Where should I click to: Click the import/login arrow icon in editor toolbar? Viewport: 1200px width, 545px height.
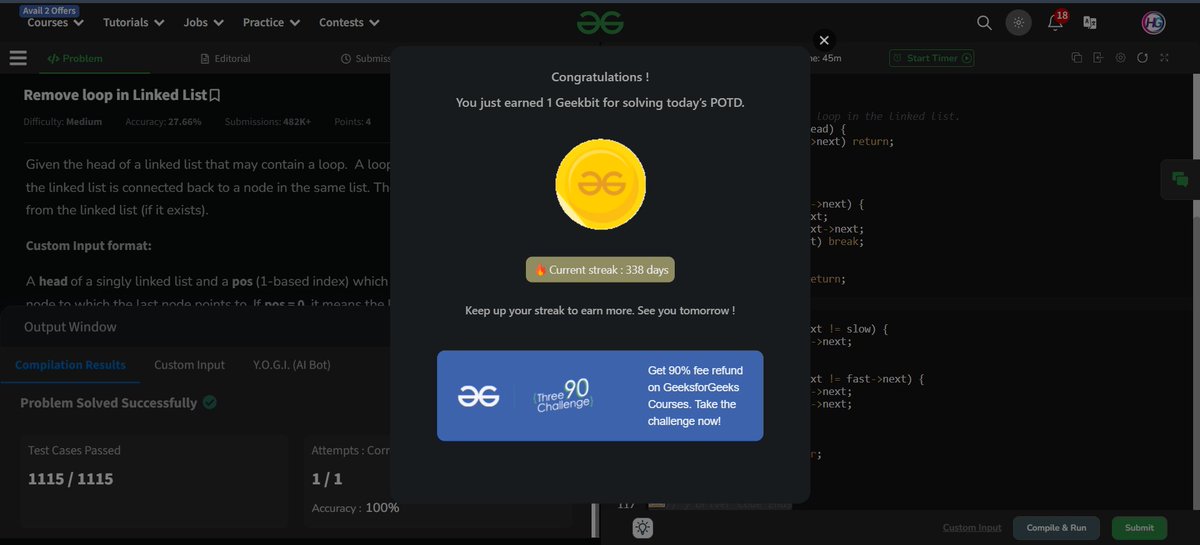point(1098,58)
